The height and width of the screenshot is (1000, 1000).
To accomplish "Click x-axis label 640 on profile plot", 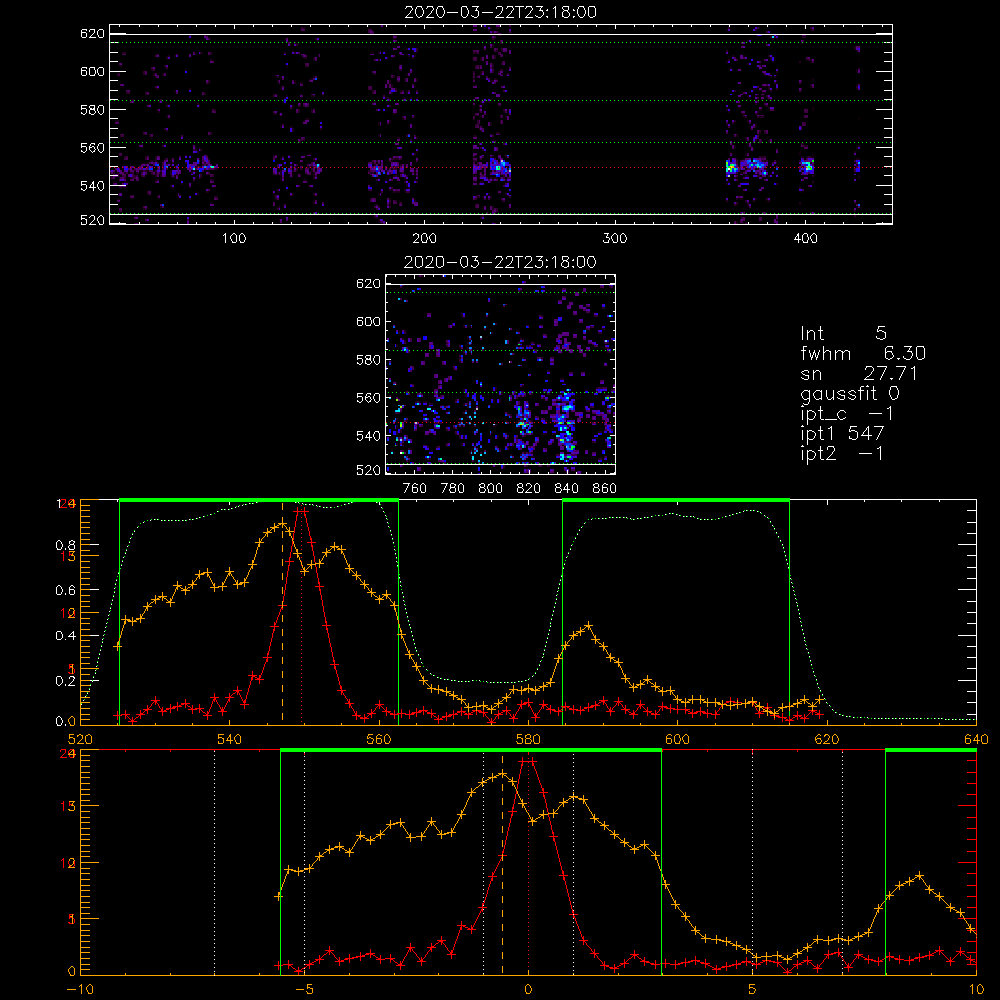I will pyautogui.click(x=976, y=739).
